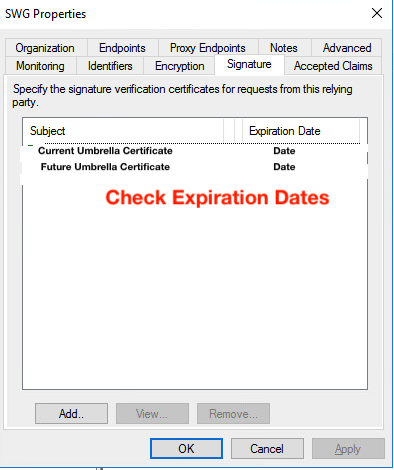Select the Proxy Endpoints tab
Image resolution: width=394 pixels, height=470 pixels.
click(208, 48)
